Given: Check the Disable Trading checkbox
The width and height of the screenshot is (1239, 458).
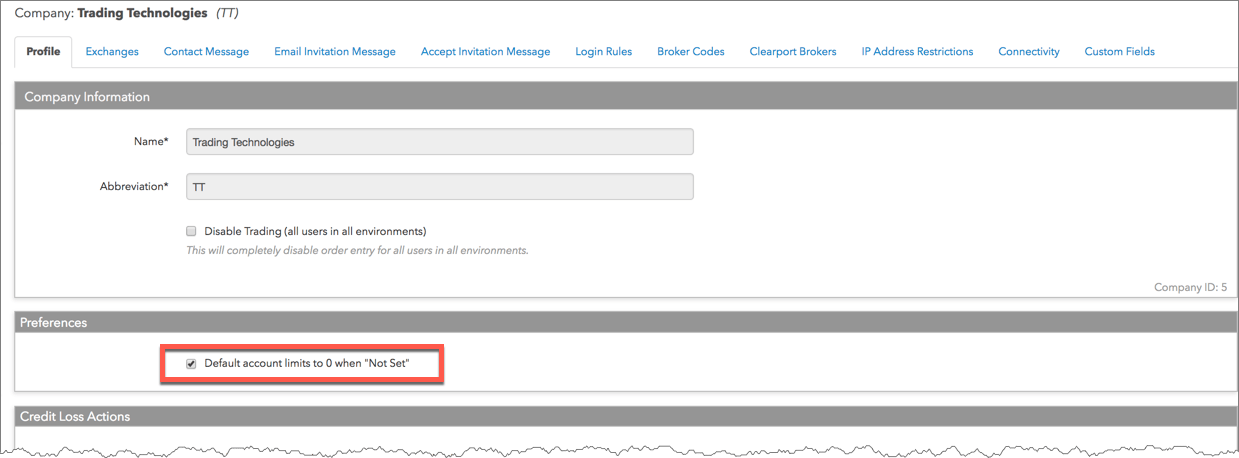Looking at the screenshot, I should pyautogui.click(x=191, y=231).
